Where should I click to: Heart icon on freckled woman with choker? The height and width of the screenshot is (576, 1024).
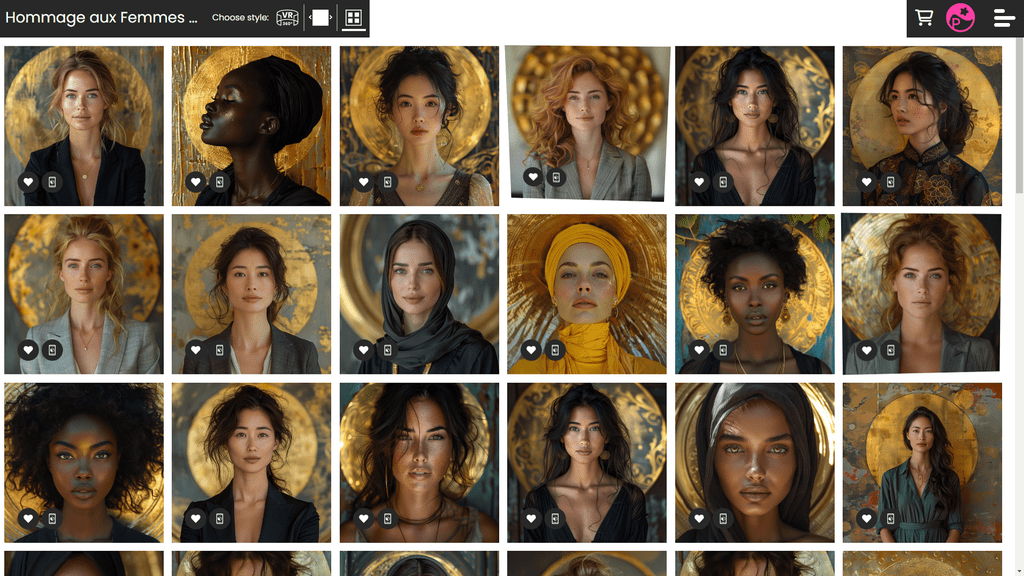coord(364,519)
